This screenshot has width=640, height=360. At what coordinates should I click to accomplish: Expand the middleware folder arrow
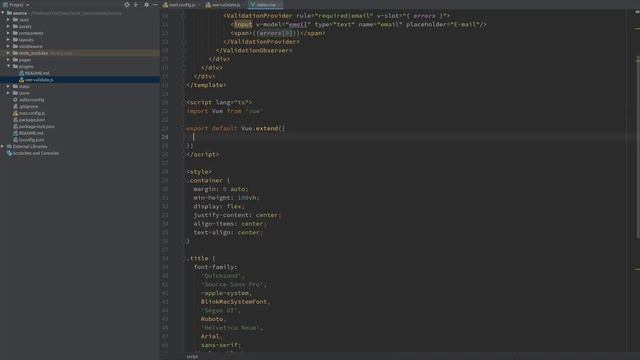[8, 46]
